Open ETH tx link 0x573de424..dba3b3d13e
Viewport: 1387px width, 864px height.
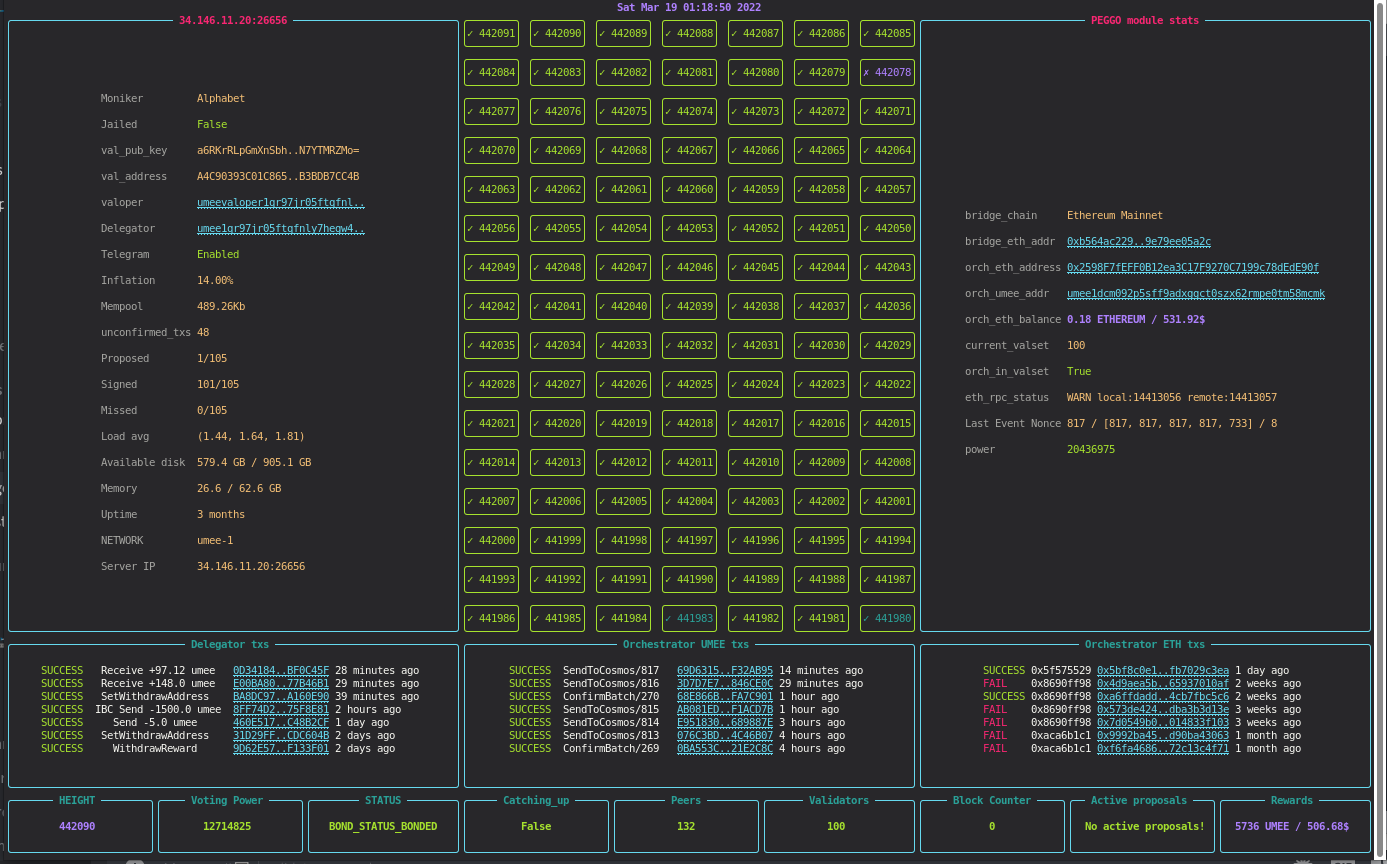pos(1163,709)
